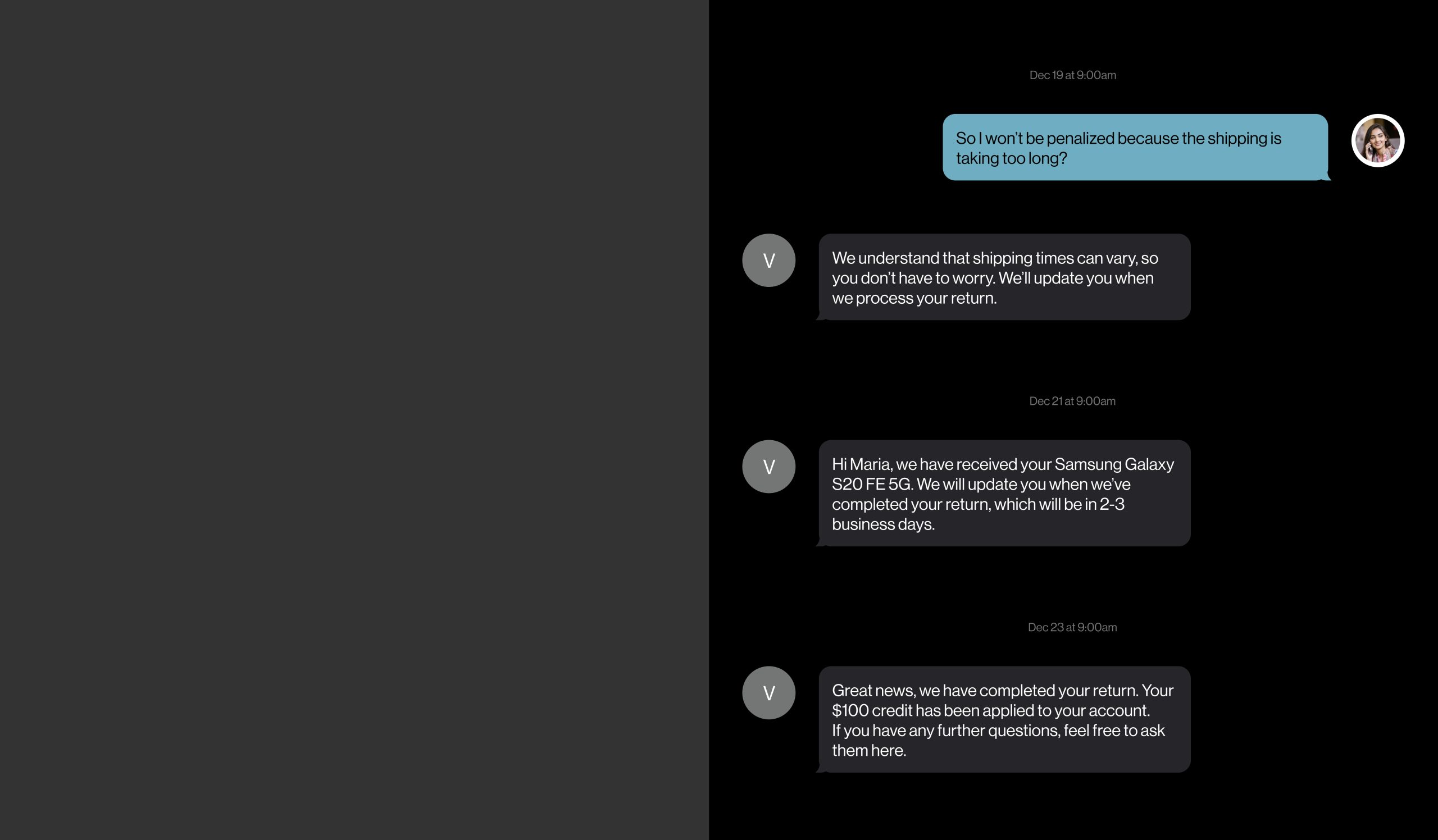
Task: Click the V avatar beside the Great news message
Action: (x=768, y=692)
